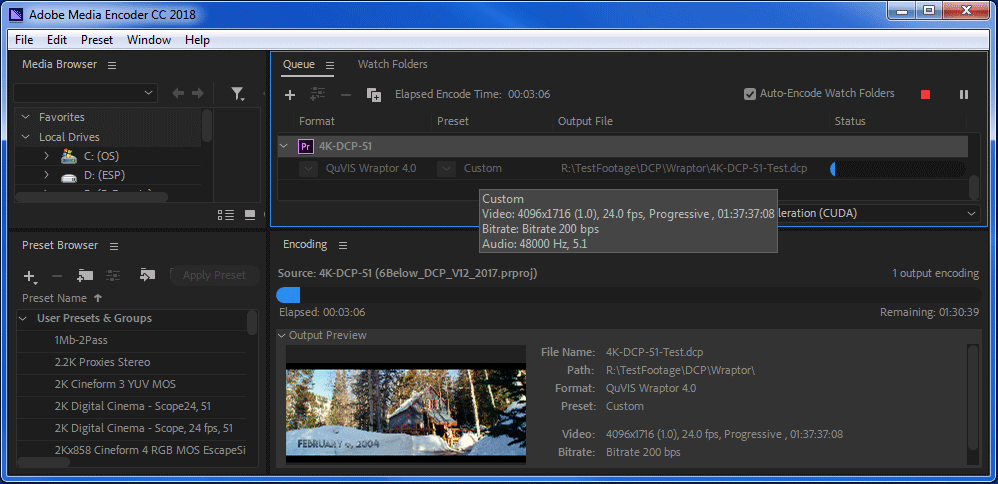The image size is (998, 484).
Task: Click the Remove minus icon in Queue toolbar
Action: 346,95
